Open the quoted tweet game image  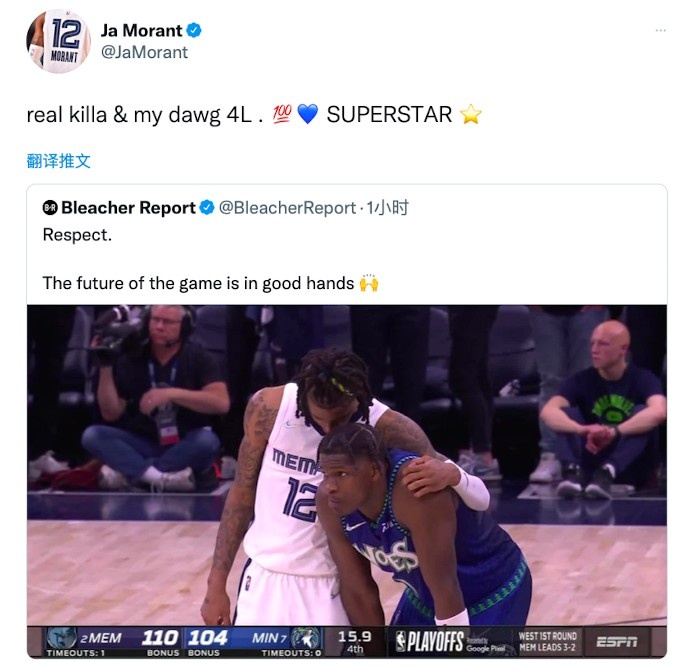tap(347, 482)
